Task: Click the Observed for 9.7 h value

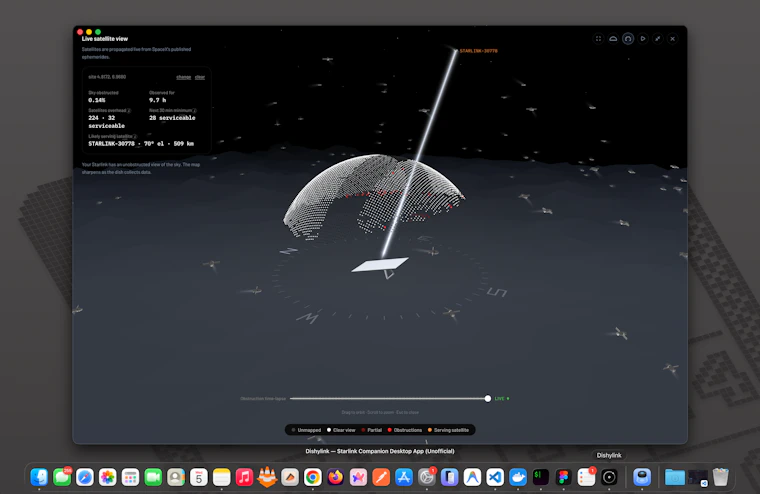Action: tap(158, 100)
